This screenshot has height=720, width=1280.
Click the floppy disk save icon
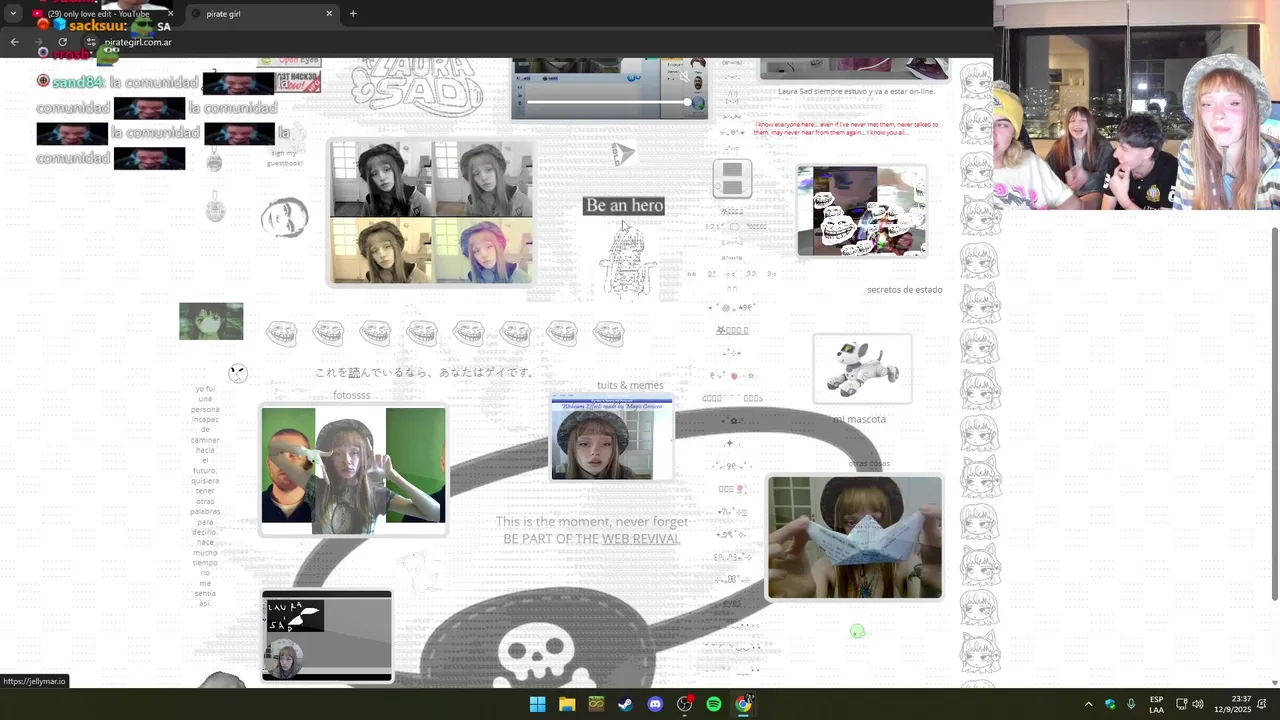coord(732,179)
